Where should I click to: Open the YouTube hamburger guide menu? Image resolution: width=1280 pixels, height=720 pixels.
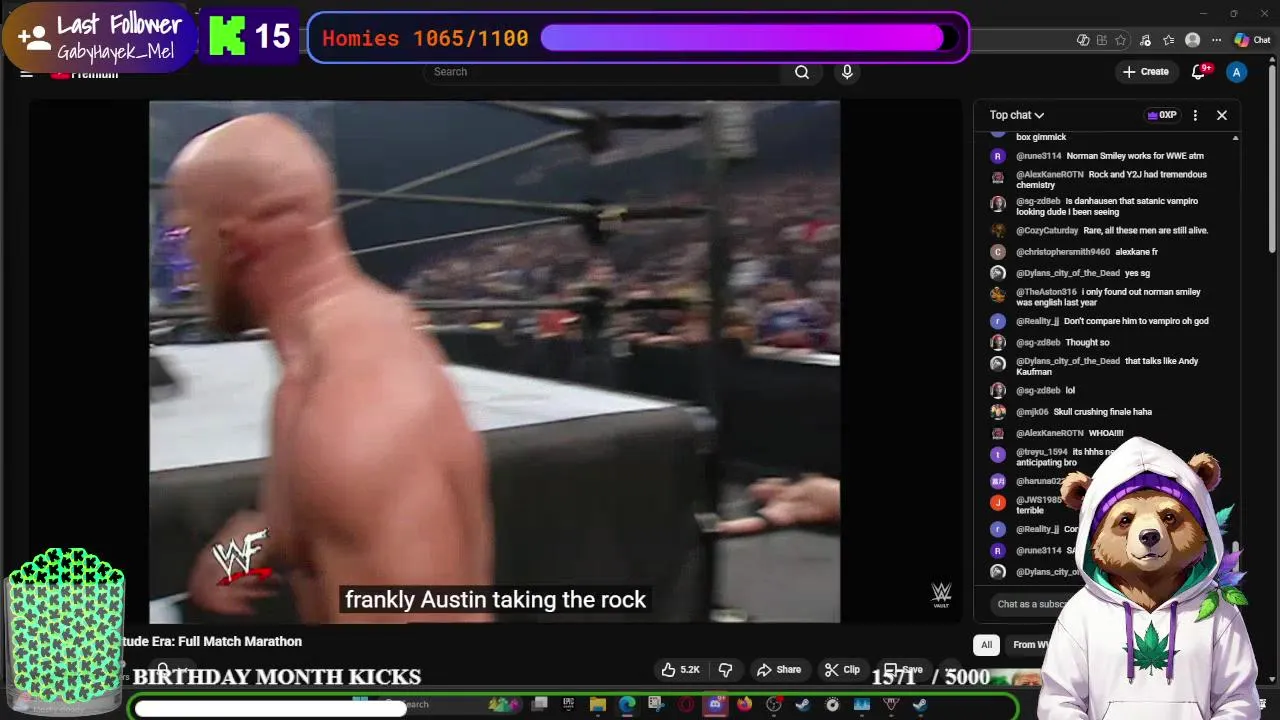[27, 73]
